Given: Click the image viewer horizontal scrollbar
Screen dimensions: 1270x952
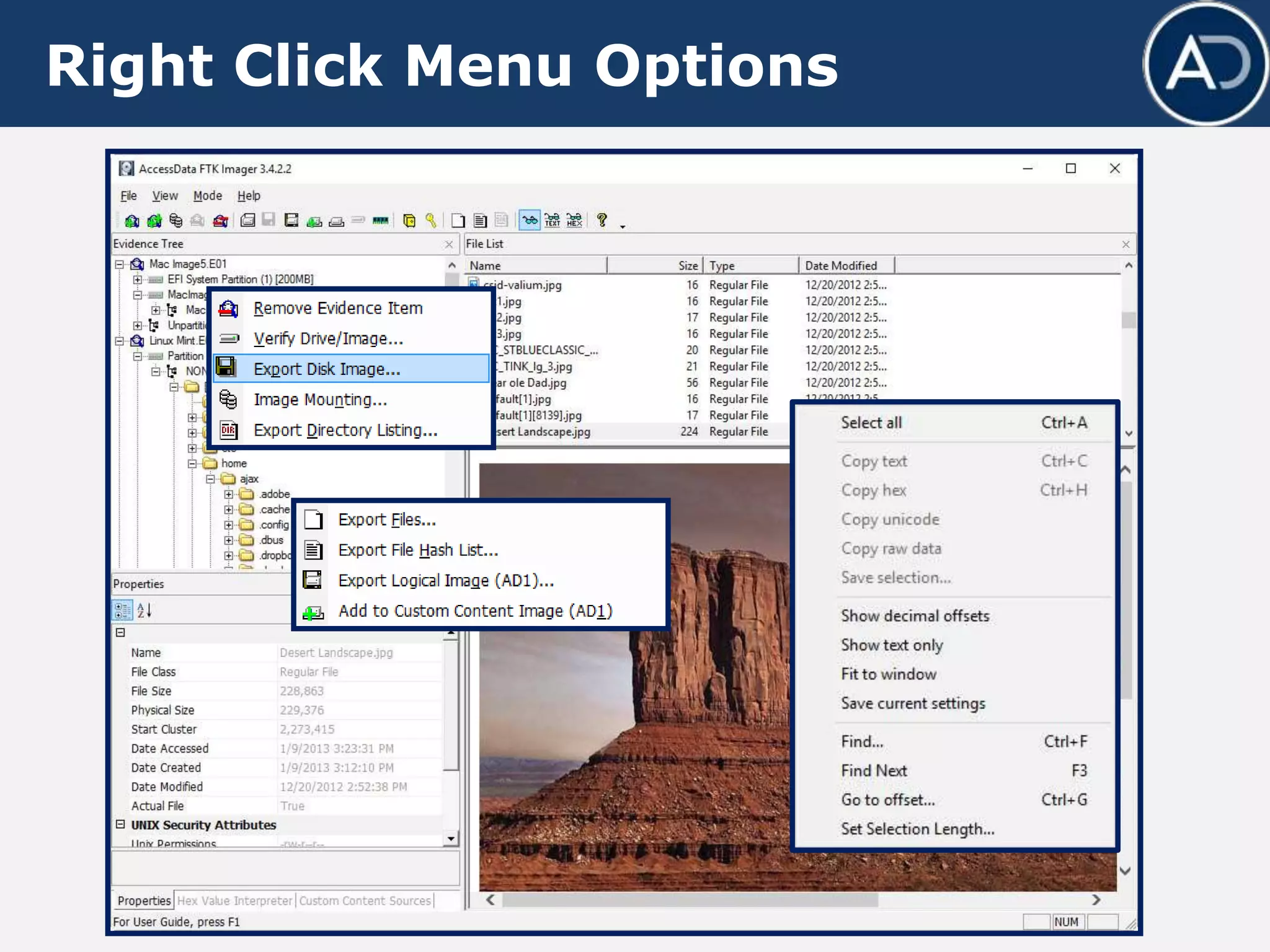Looking at the screenshot, I should click(690, 900).
